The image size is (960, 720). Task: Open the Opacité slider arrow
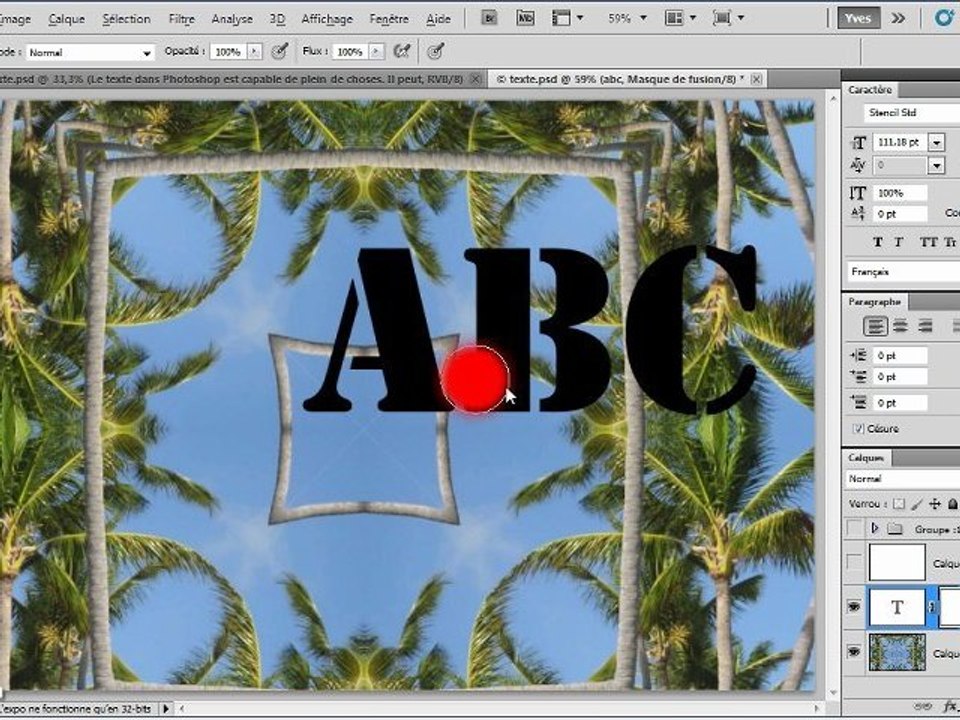(x=255, y=52)
